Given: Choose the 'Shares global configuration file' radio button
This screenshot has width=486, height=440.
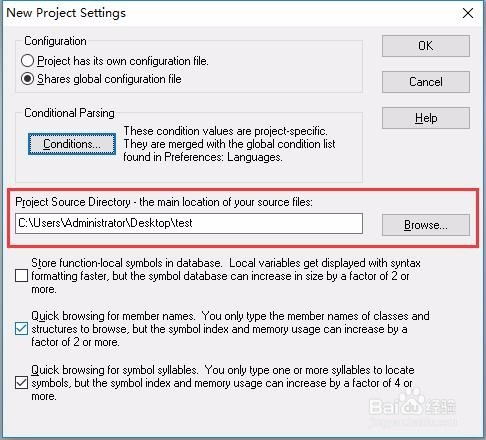Looking at the screenshot, I should click(27, 79).
